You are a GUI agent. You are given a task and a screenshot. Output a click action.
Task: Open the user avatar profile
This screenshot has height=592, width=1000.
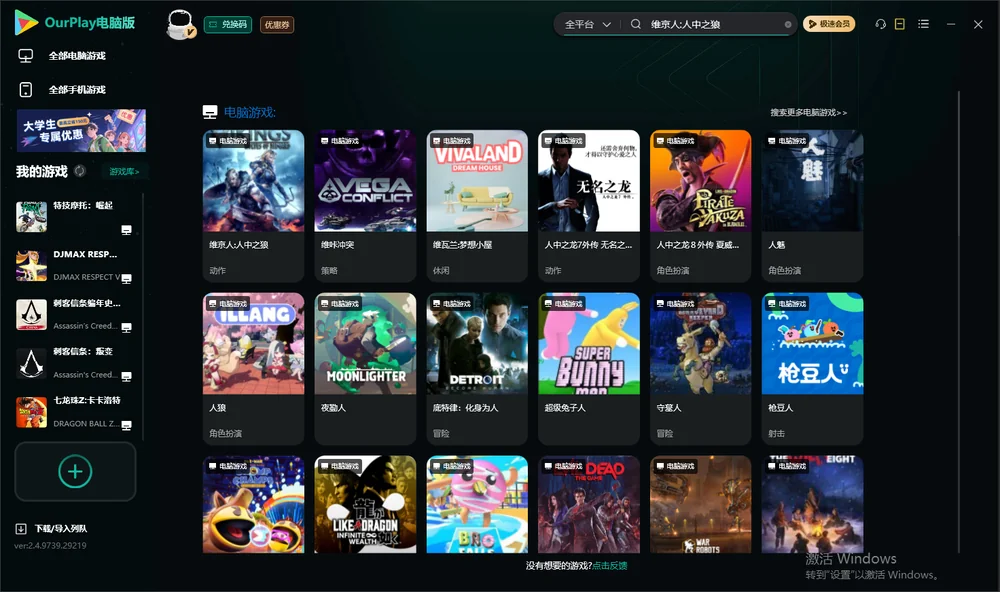pyautogui.click(x=180, y=24)
